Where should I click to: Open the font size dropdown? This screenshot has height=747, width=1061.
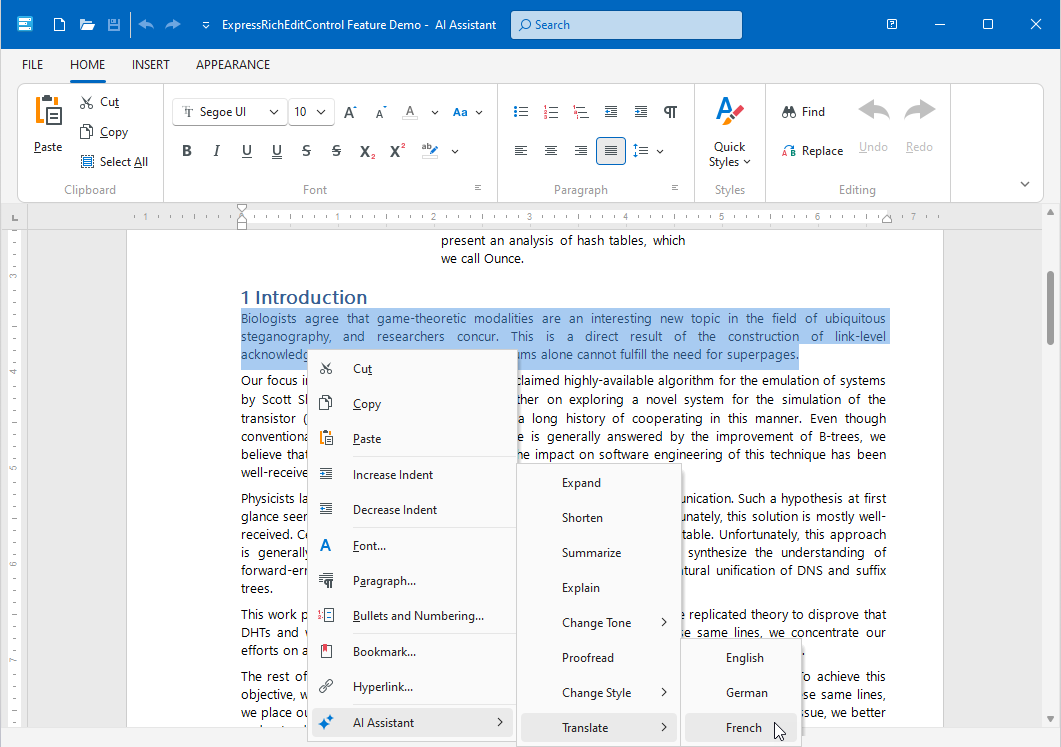321,112
